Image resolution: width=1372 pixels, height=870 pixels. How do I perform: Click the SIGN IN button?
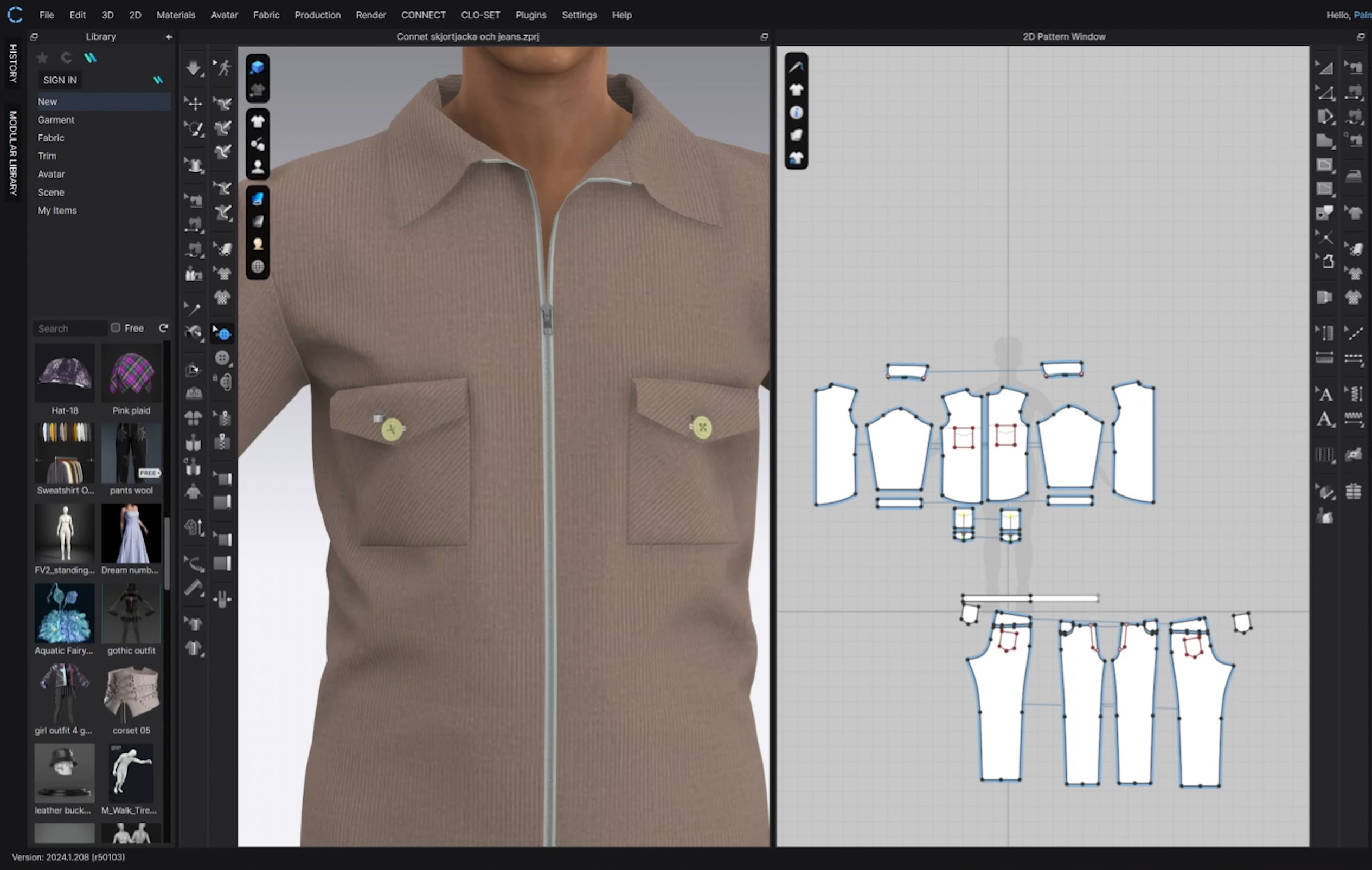60,80
